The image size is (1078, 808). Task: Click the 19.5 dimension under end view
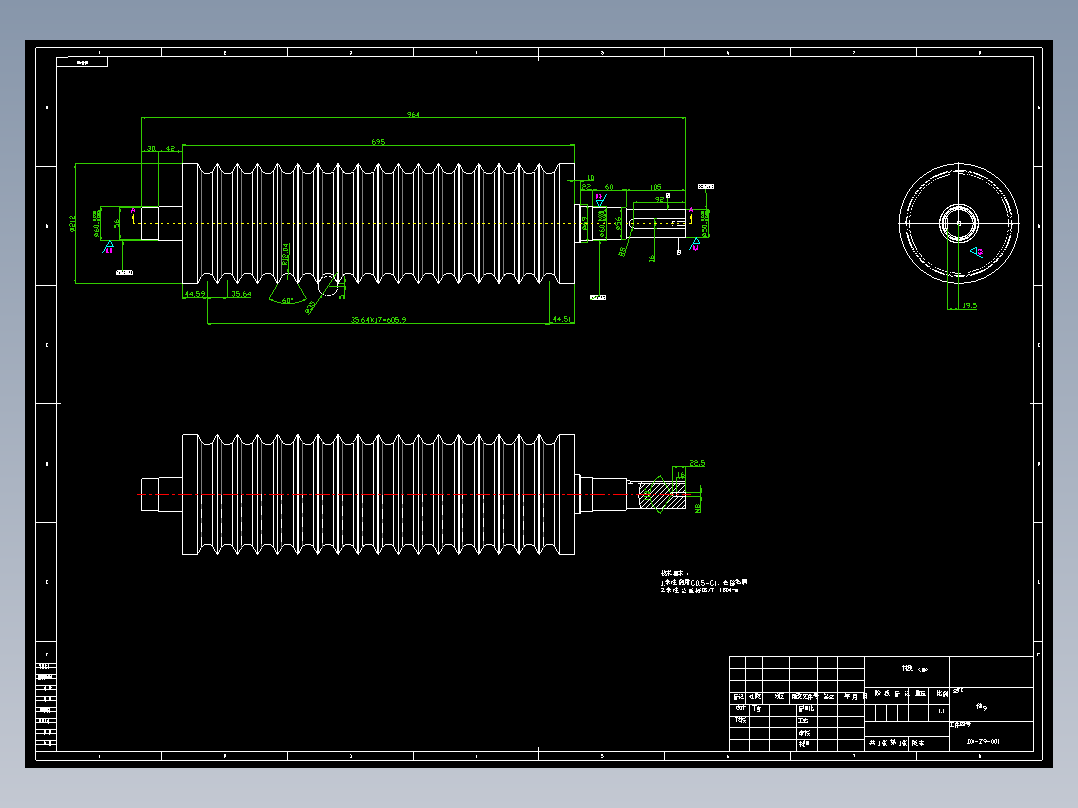(969, 305)
